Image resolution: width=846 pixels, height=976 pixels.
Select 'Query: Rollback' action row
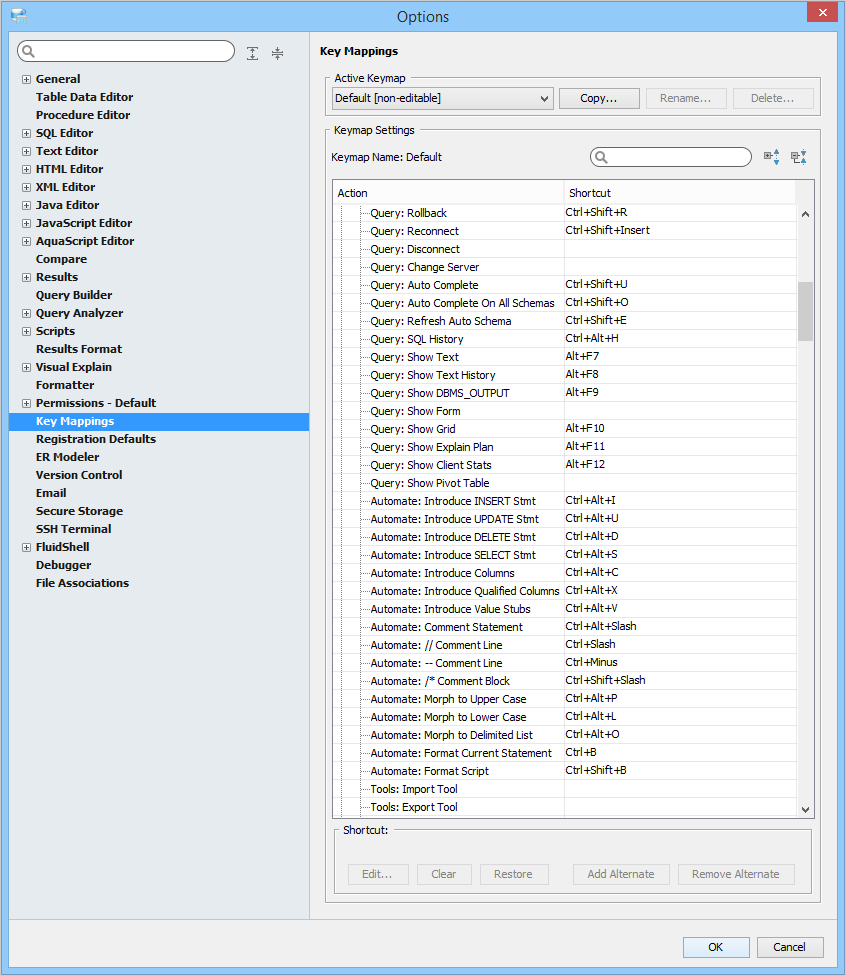point(565,213)
